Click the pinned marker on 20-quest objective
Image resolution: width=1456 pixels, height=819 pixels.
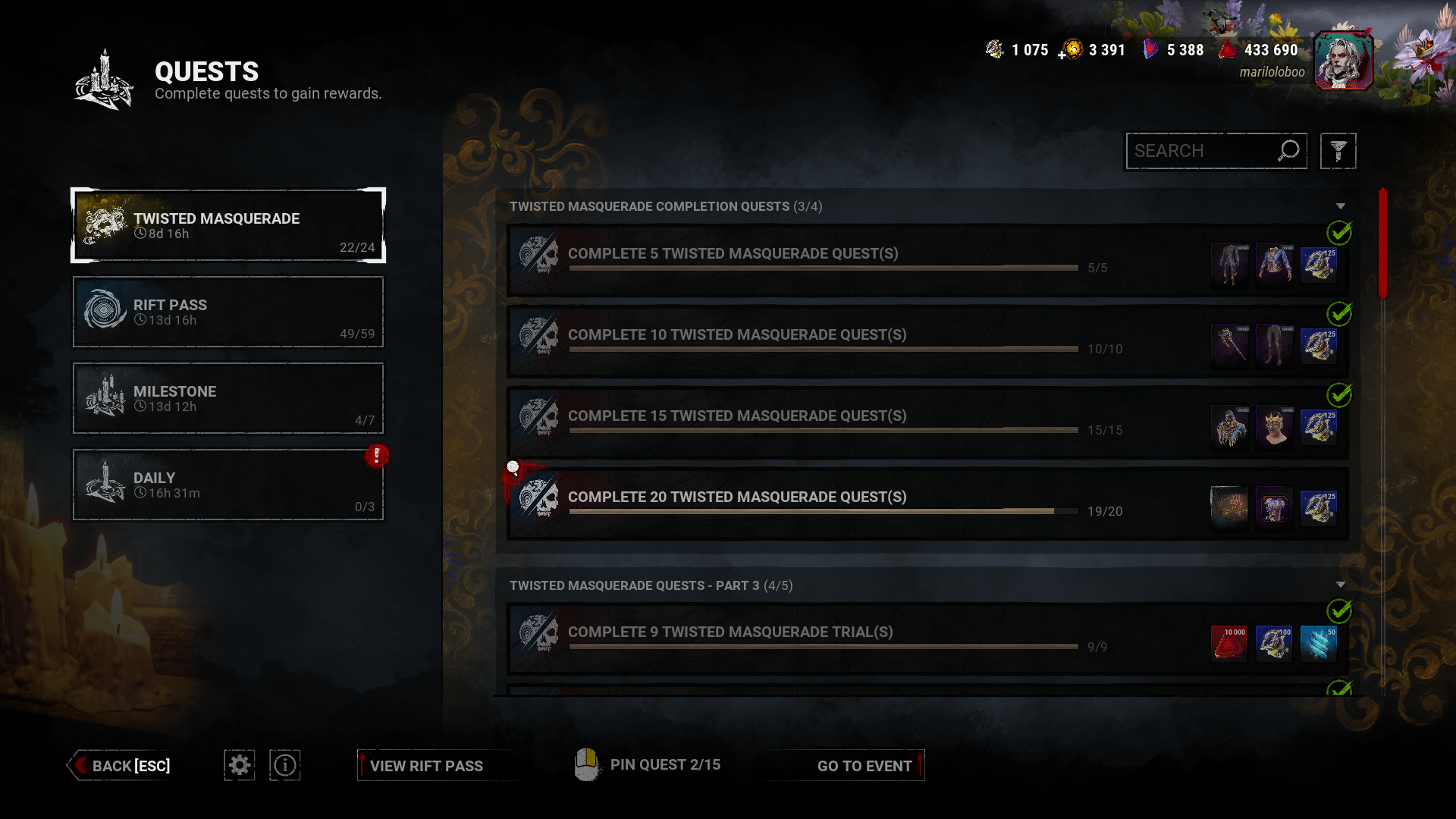click(x=513, y=467)
